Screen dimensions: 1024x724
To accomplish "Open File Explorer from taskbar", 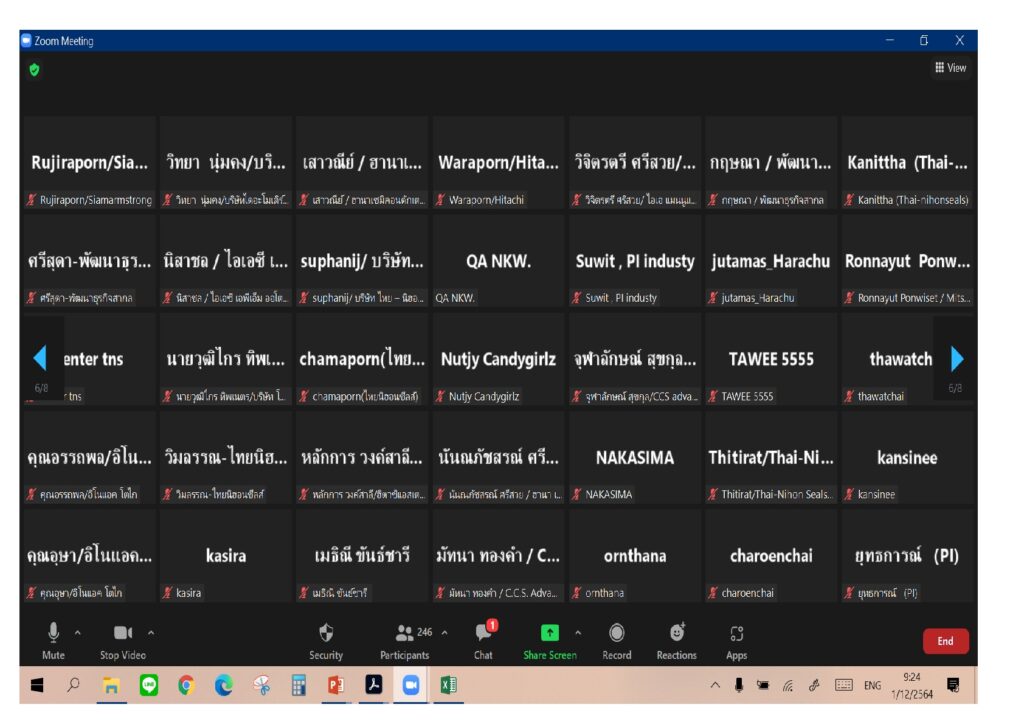I will coord(111,685).
